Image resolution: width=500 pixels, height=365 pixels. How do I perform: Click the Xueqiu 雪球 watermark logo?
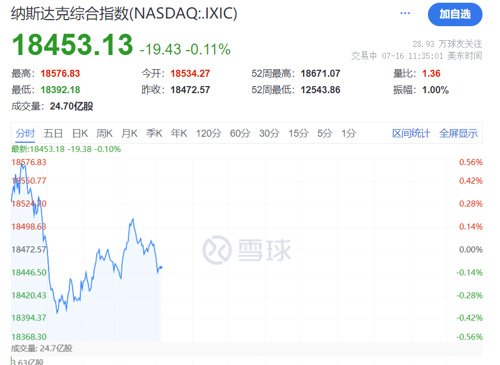(x=247, y=250)
